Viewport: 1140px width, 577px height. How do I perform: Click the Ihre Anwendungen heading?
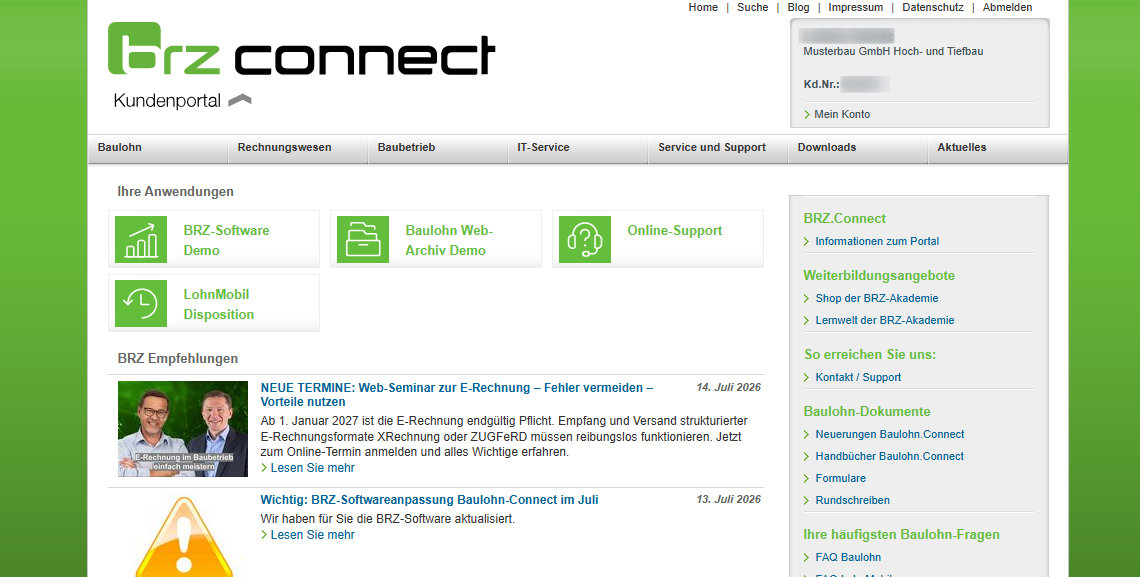tap(175, 192)
